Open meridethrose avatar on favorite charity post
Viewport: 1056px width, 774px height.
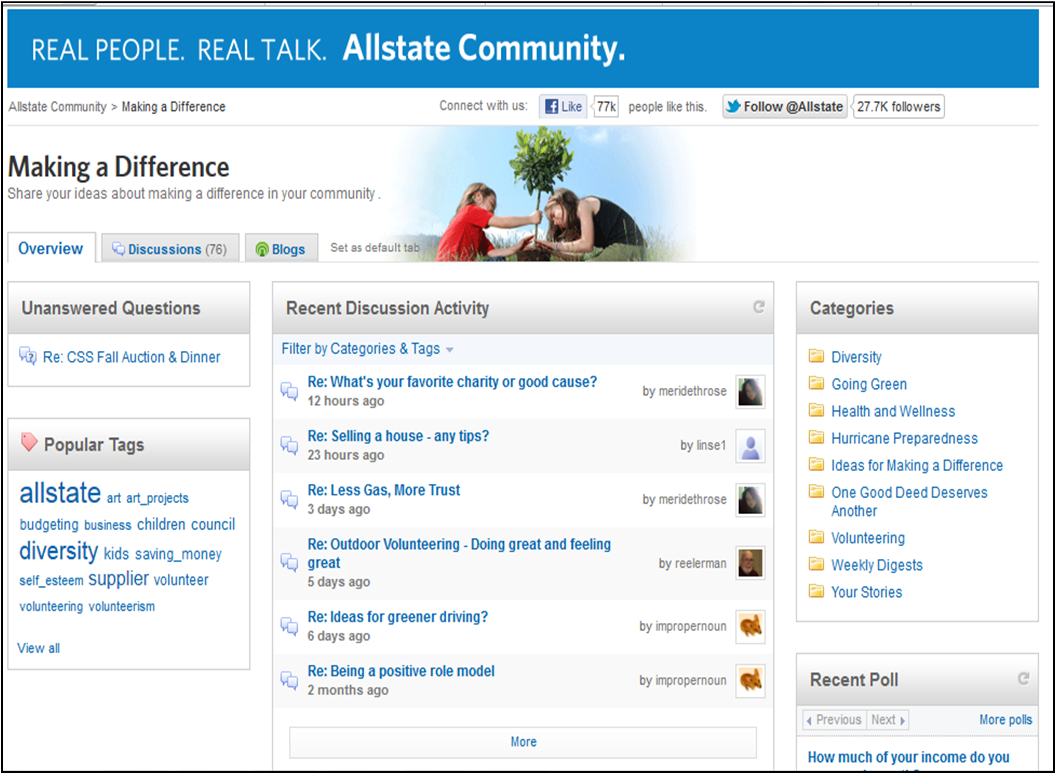coord(750,391)
